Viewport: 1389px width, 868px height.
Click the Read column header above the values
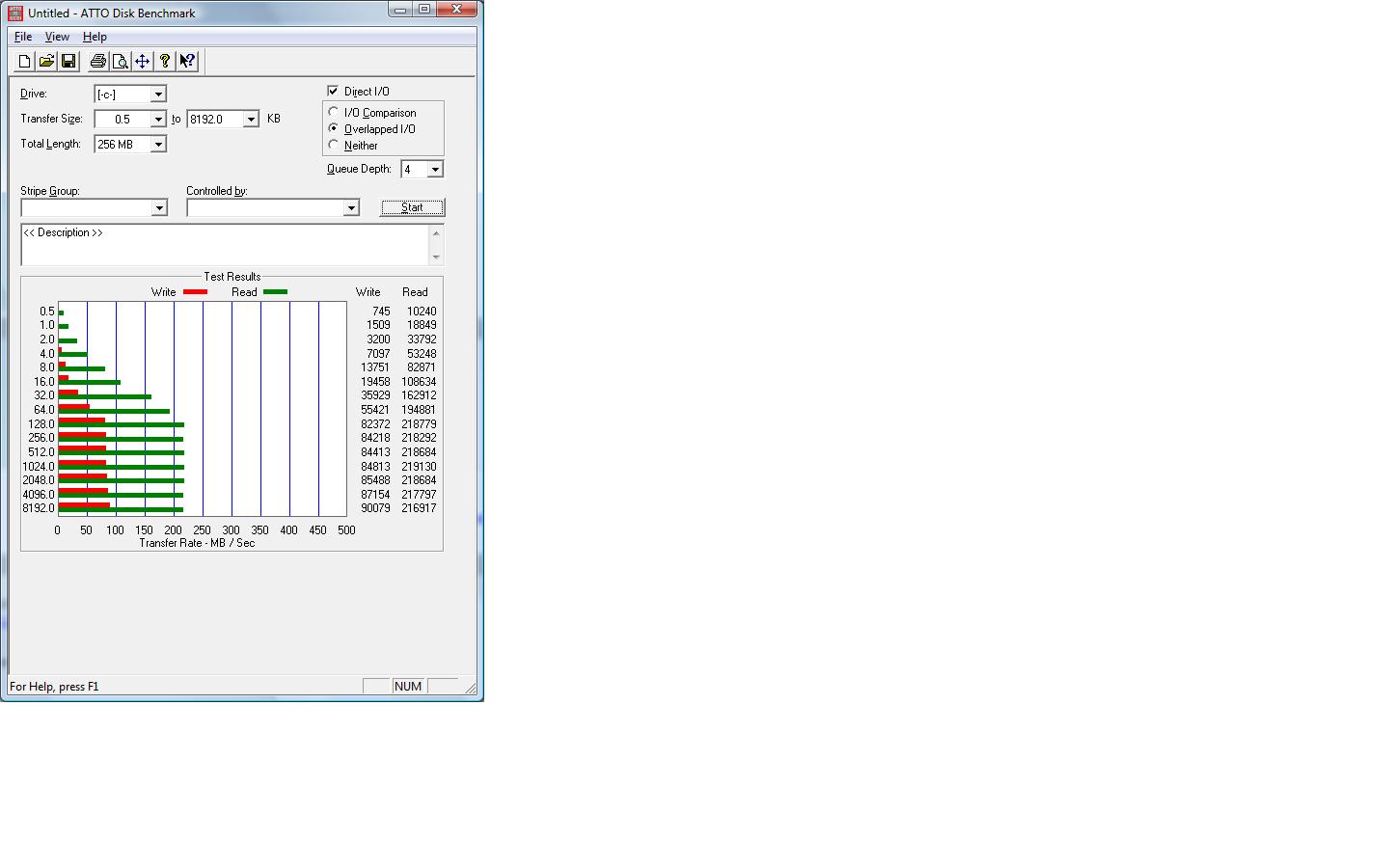click(x=415, y=292)
